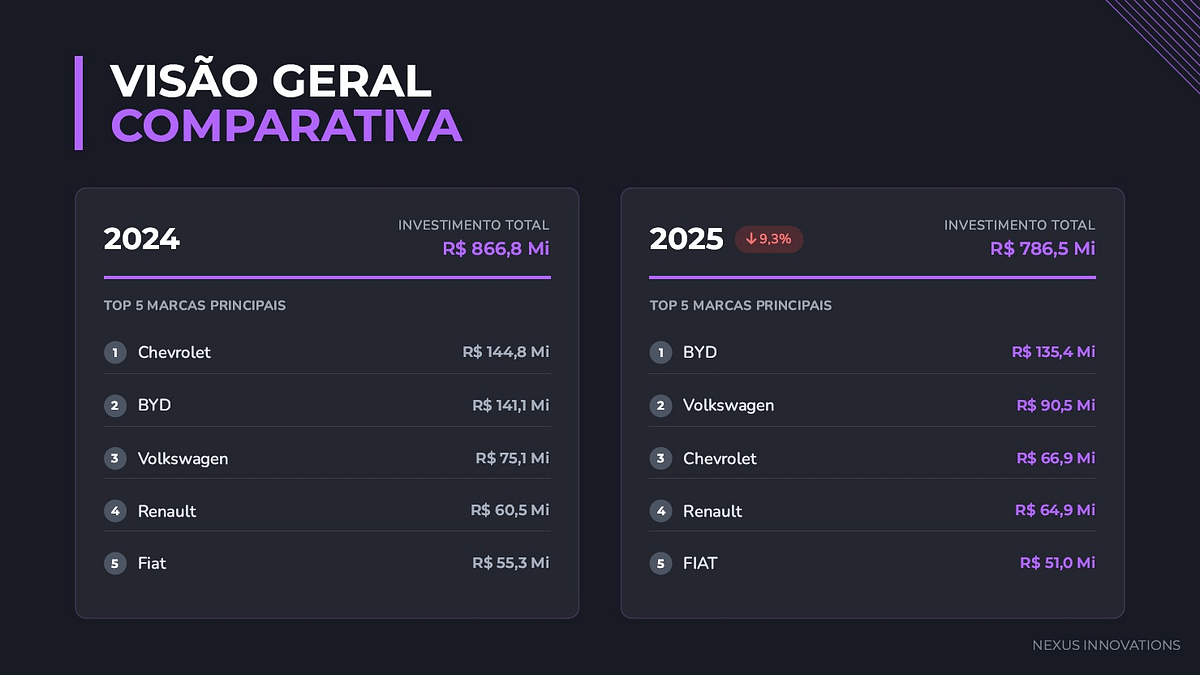The image size is (1200, 675).
Task: Click the rank 1 badge beside BYD in 2025
Action: [660, 352]
